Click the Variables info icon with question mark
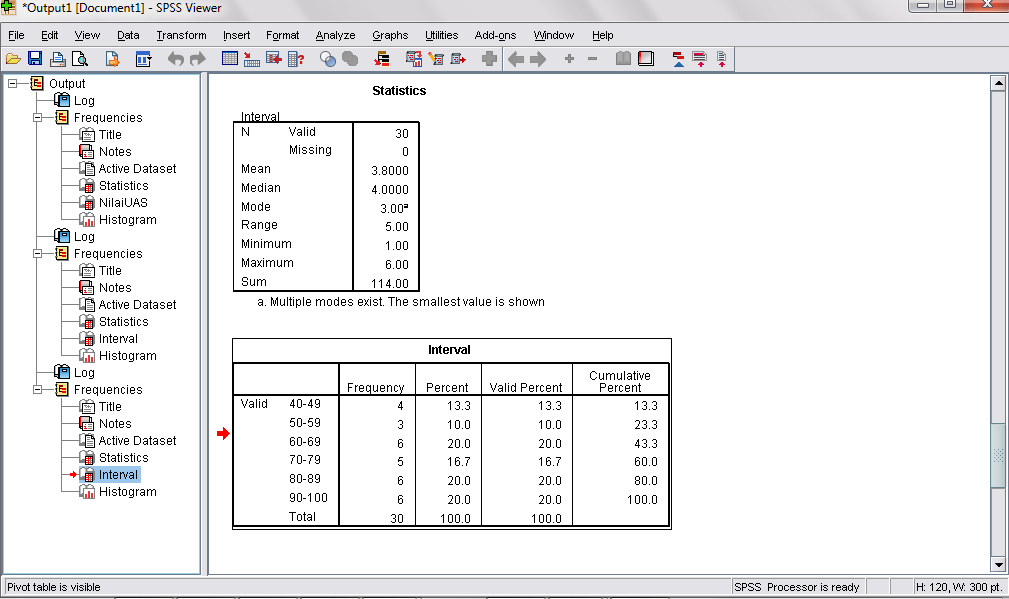The image size is (1009, 599). 296,59
